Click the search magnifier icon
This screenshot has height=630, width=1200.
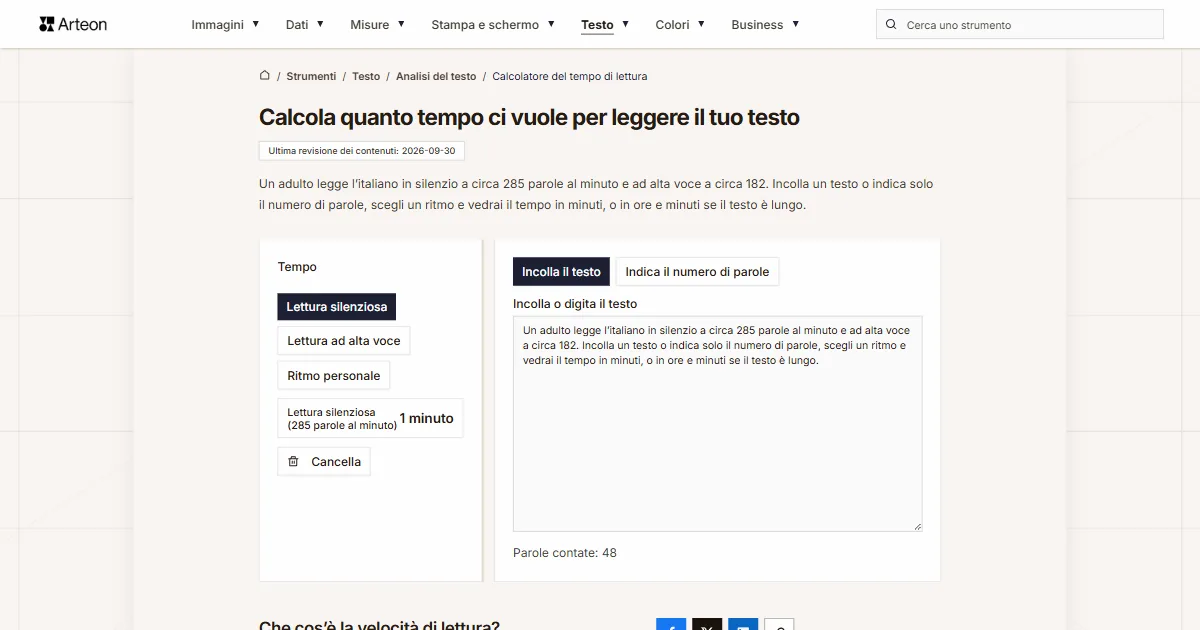[891, 24]
